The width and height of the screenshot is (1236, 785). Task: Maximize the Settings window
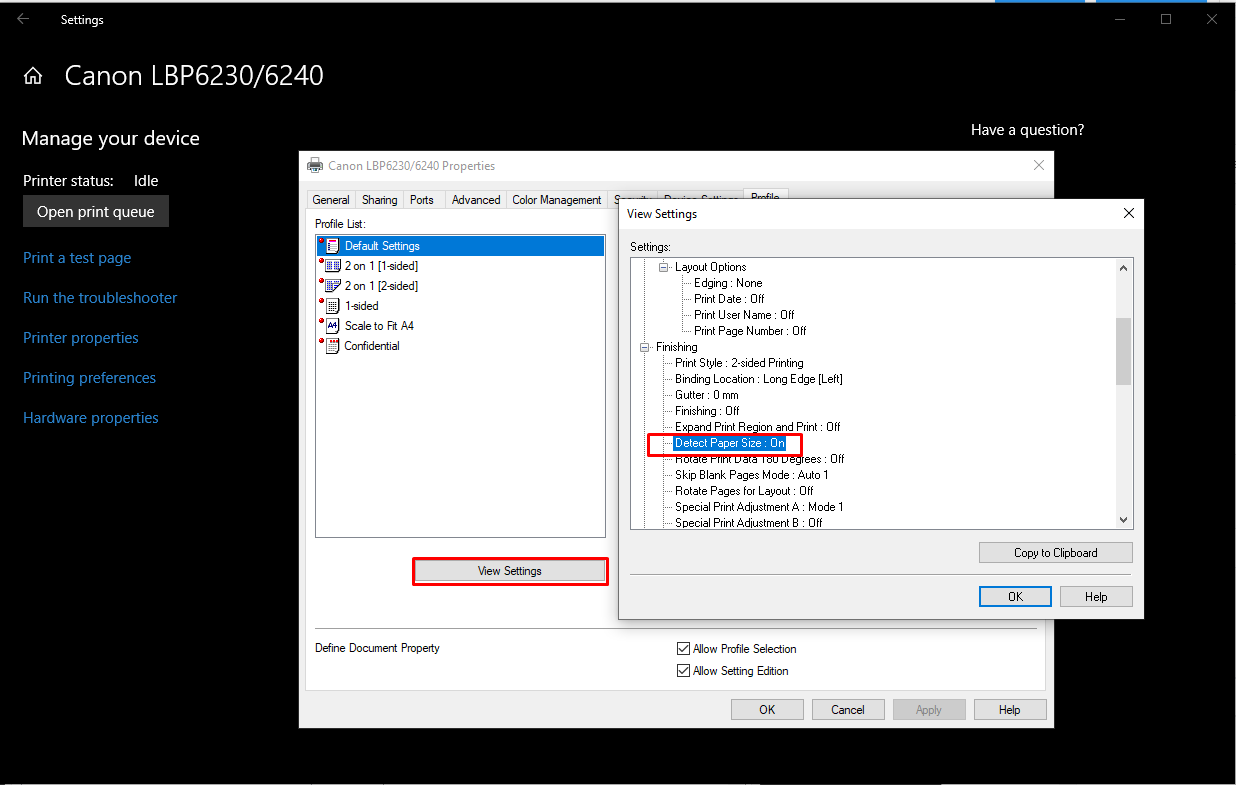tap(1166, 19)
